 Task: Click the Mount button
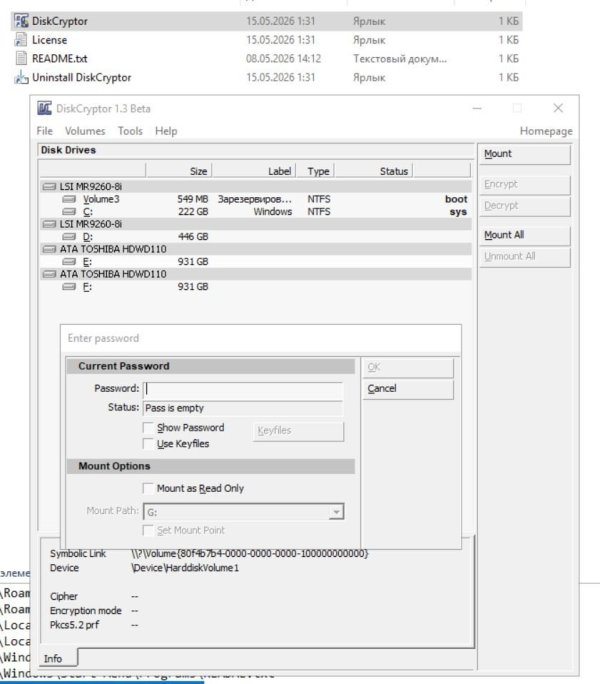tap(525, 154)
